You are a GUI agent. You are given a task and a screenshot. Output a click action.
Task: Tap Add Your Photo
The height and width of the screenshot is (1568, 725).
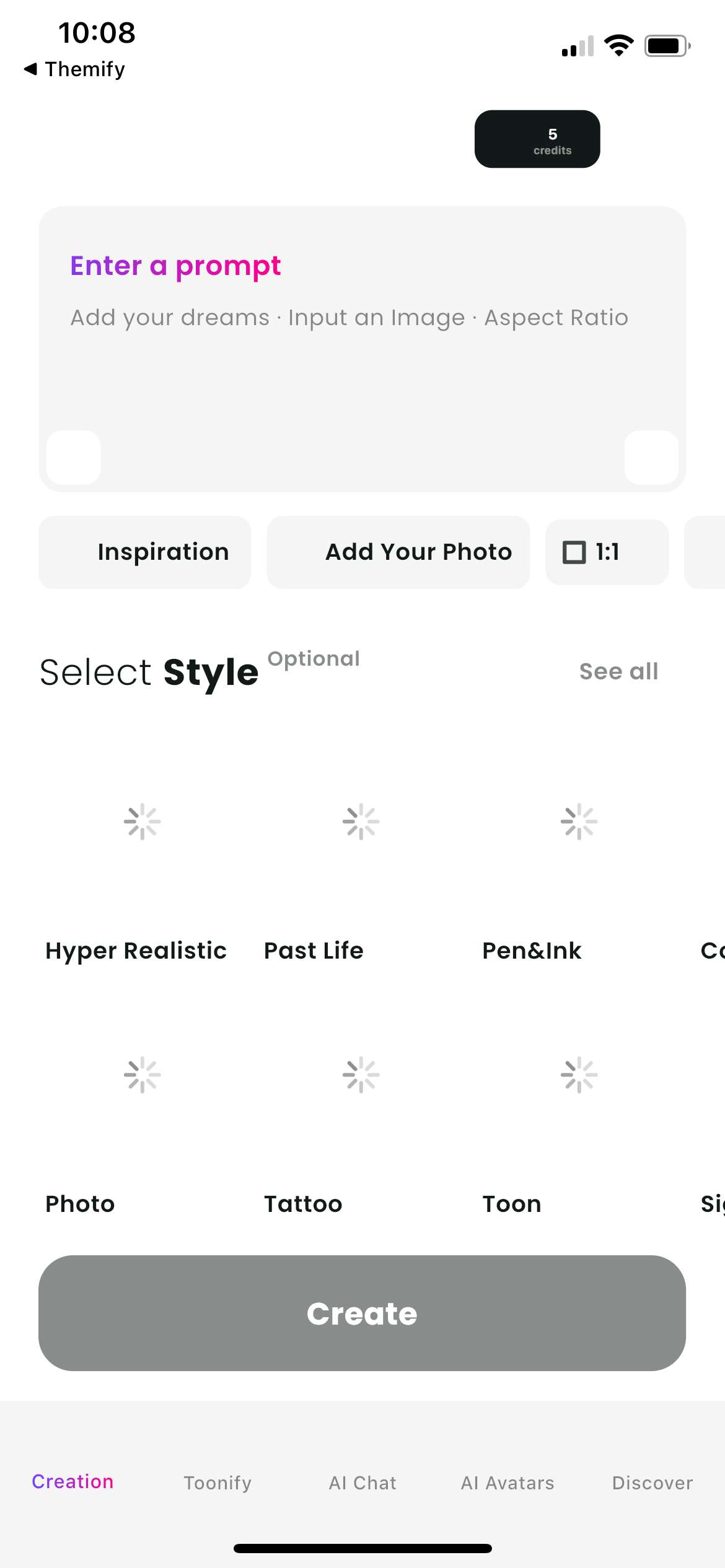point(398,552)
